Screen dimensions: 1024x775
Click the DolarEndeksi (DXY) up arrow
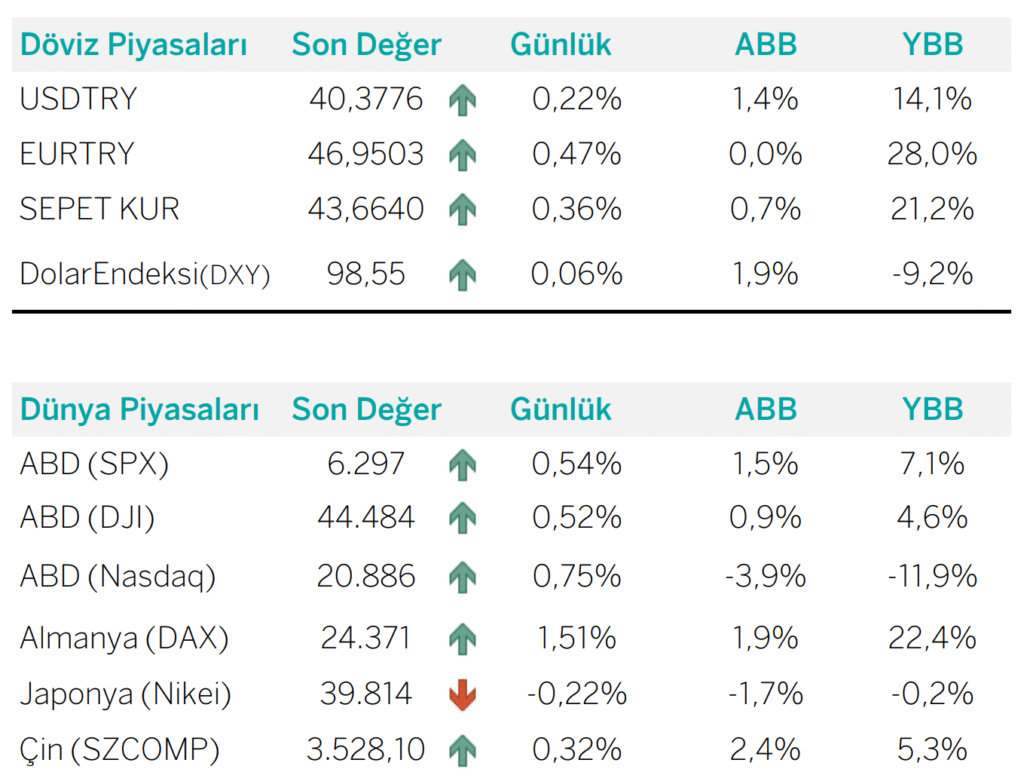[462, 274]
